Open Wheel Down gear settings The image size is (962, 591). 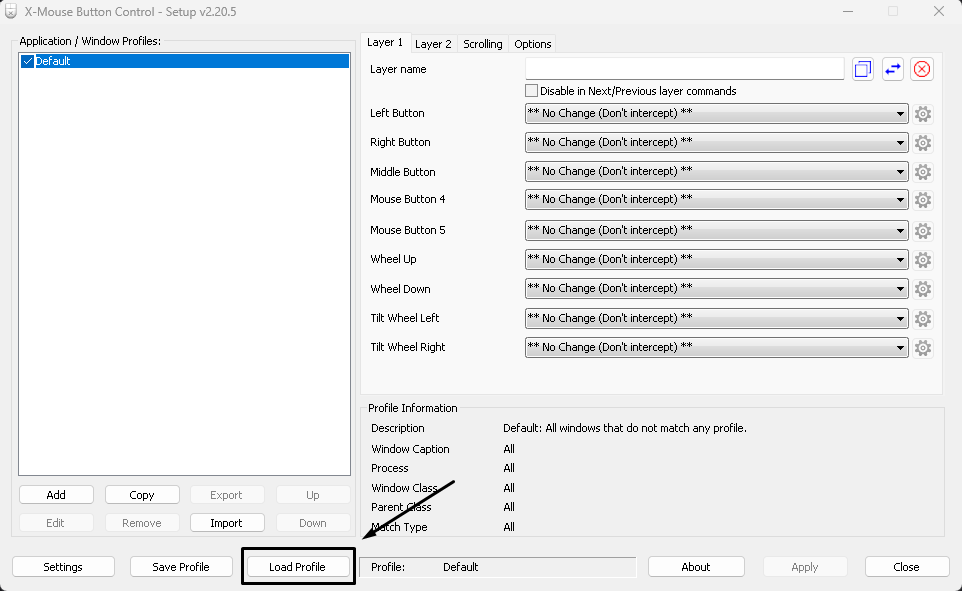[x=923, y=289]
